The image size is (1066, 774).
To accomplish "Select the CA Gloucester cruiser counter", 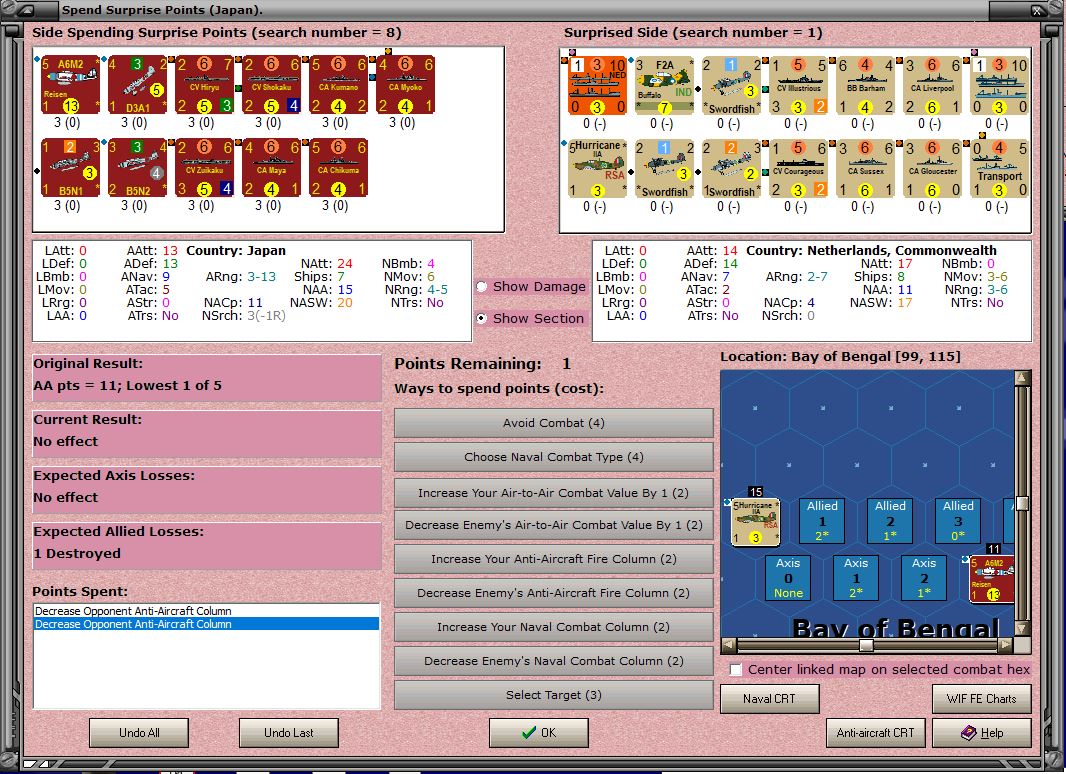I will (x=932, y=169).
